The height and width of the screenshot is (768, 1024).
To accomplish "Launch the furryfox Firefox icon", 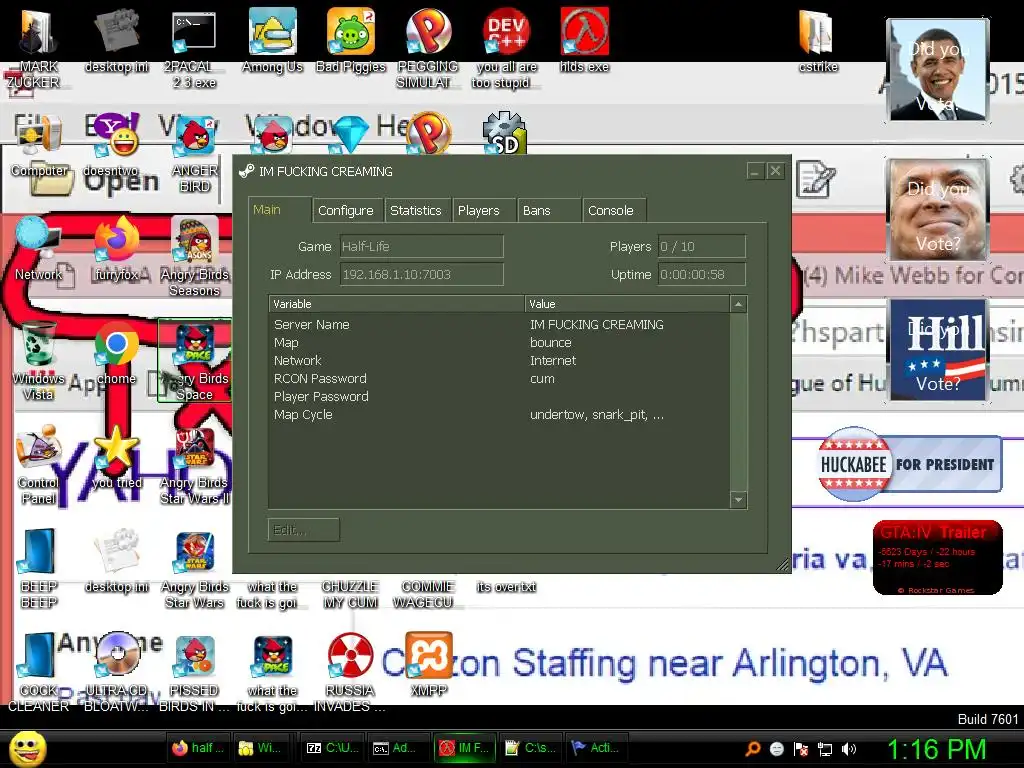I will point(116,240).
